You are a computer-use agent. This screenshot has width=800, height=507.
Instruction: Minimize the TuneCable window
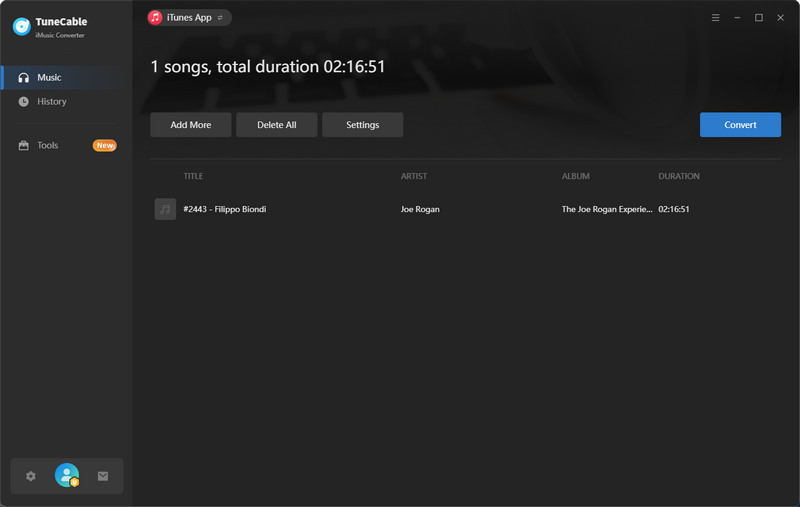pyautogui.click(x=737, y=17)
